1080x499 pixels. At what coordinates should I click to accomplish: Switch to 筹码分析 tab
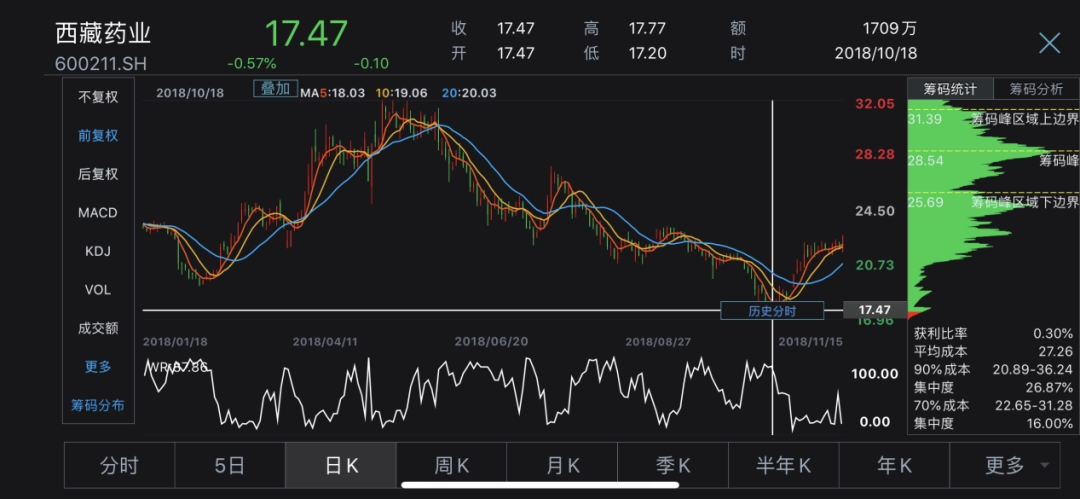point(1036,89)
